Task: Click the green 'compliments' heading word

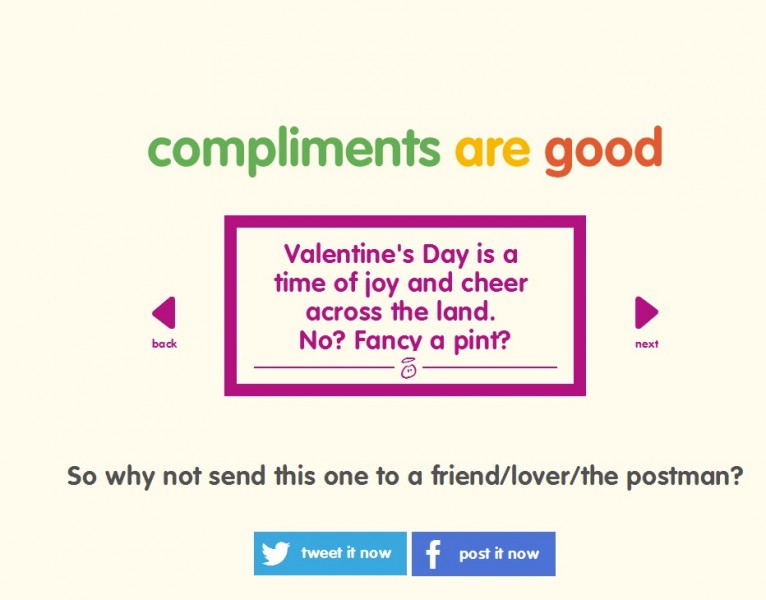Action: [x=294, y=149]
